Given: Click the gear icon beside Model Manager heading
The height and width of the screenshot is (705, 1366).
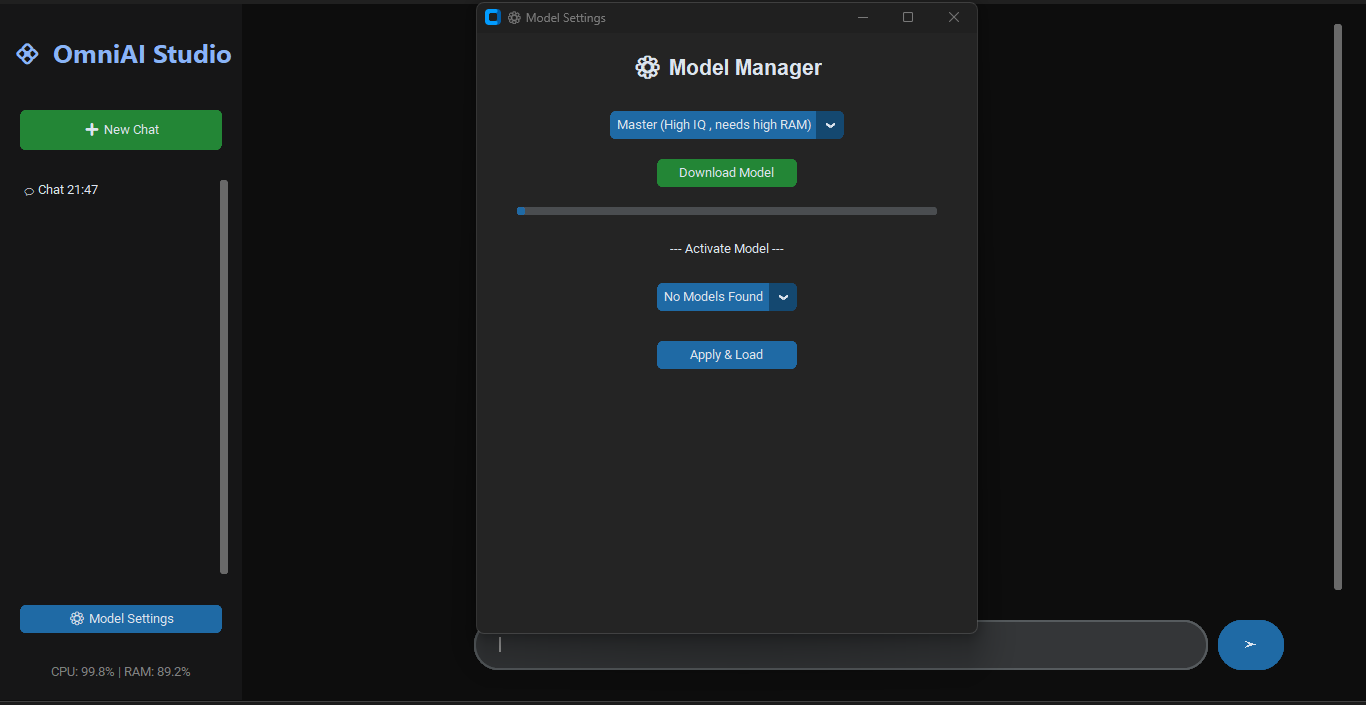Looking at the screenshot, I should [x=647, y=68].
